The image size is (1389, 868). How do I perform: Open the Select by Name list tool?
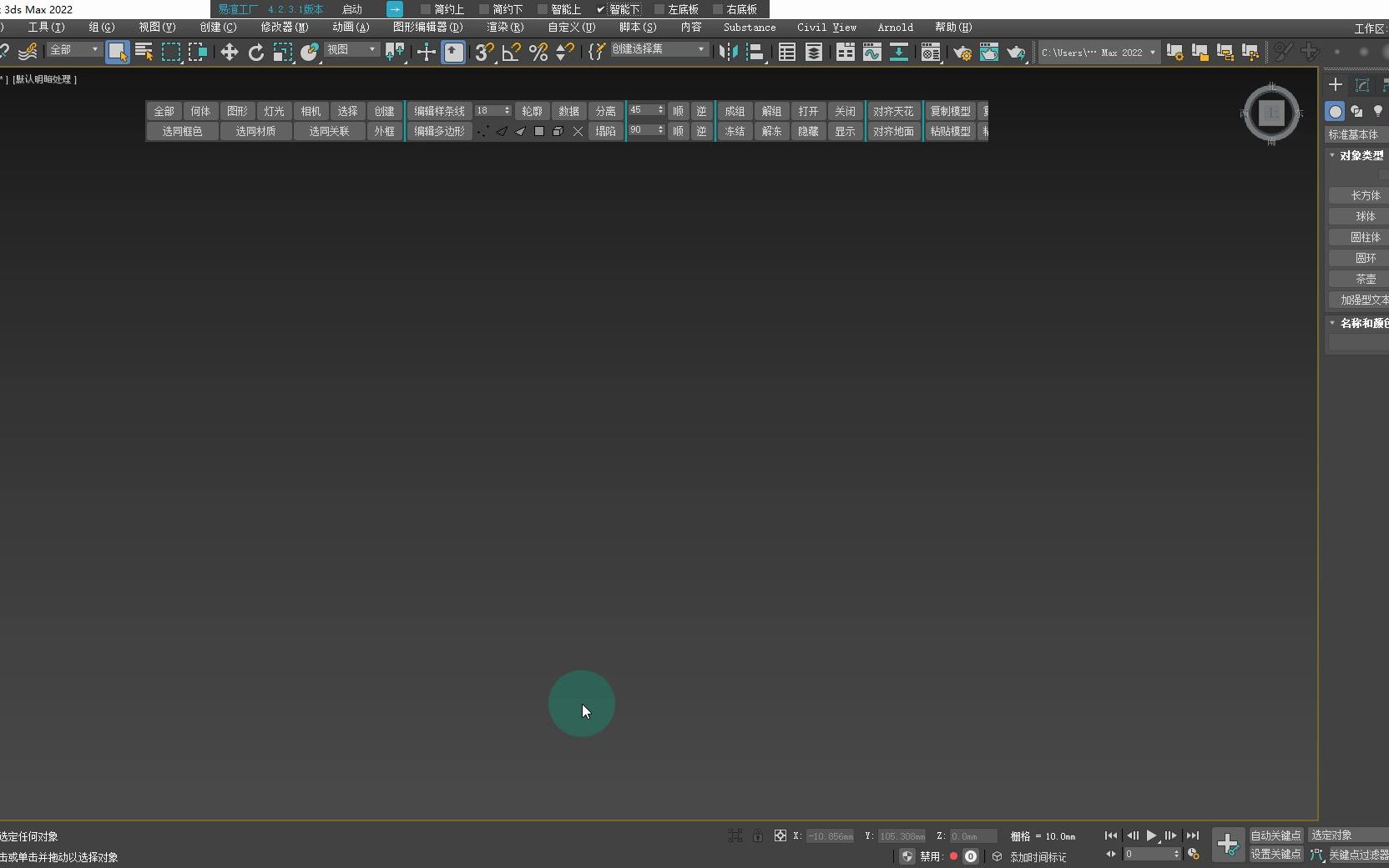pyautogui.click(x=144, y=52)
